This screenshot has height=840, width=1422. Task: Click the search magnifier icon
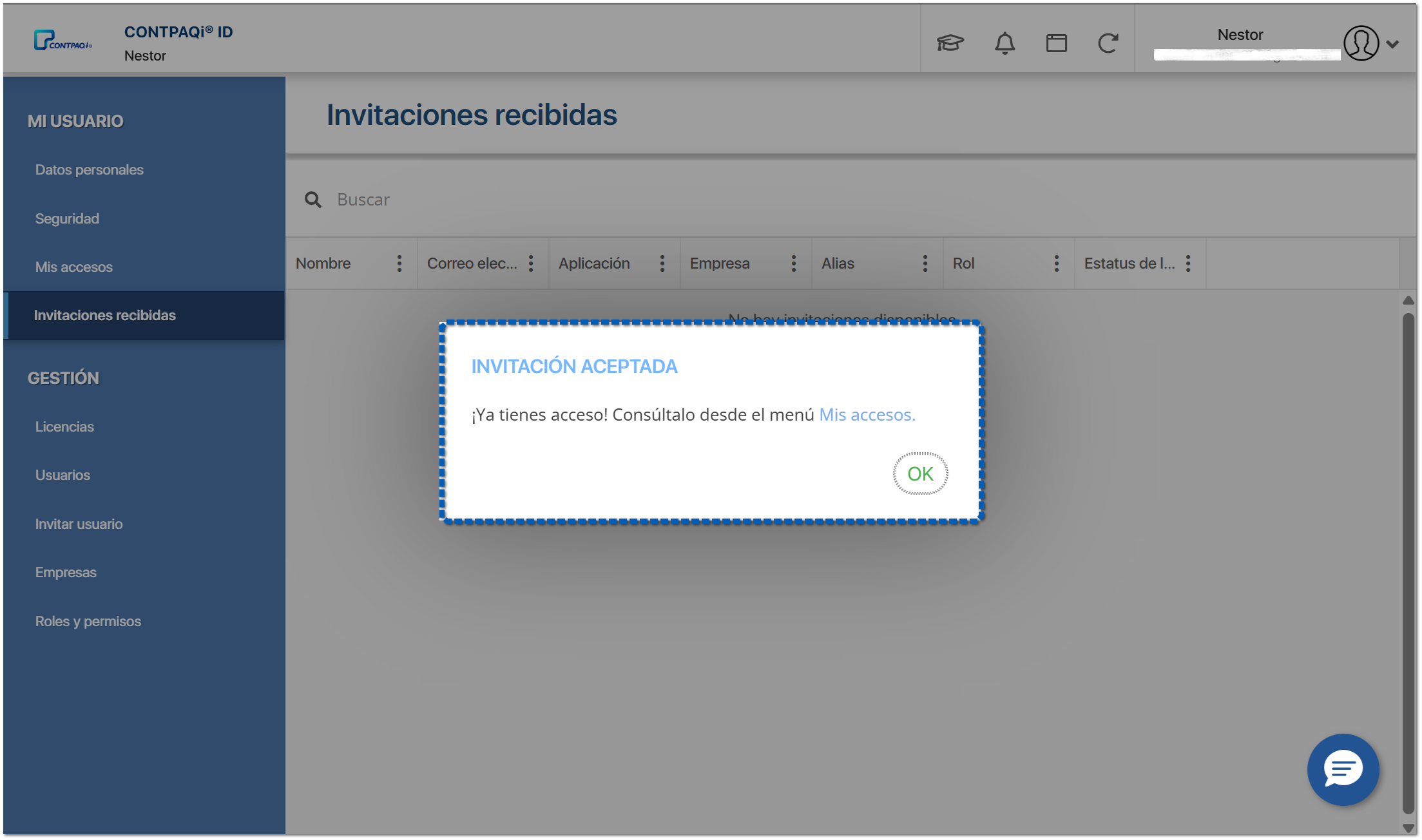(313, 200)
